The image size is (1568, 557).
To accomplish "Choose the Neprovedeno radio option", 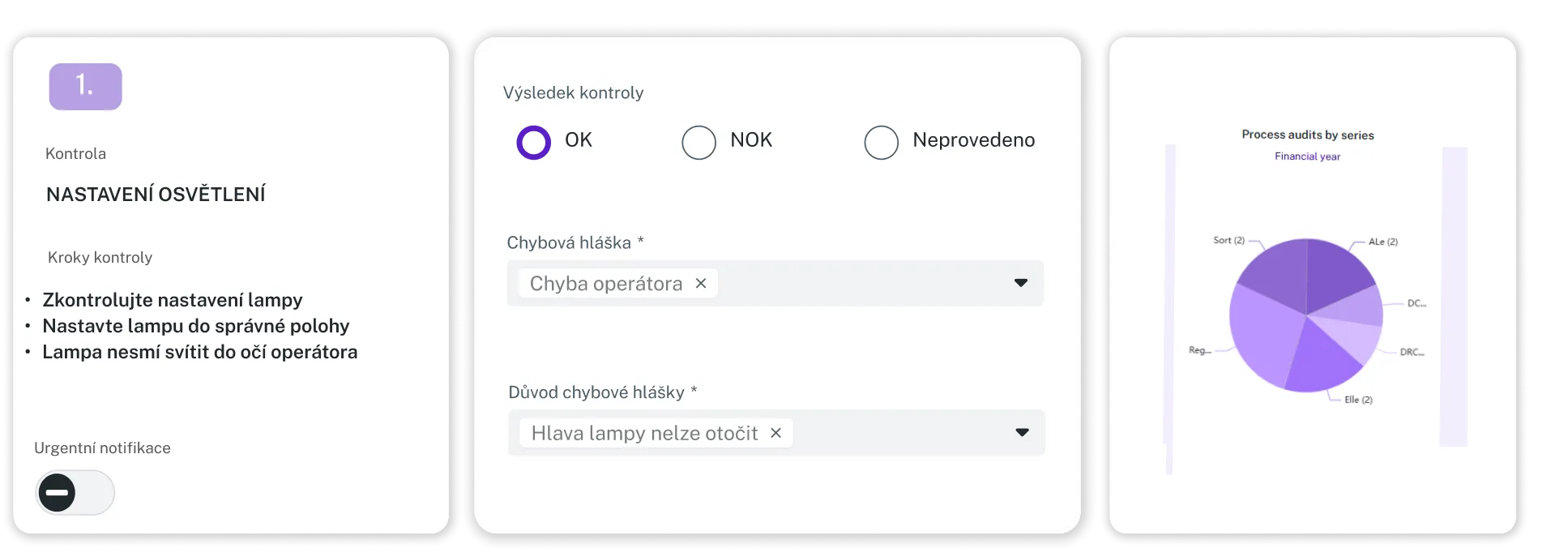I will point(881,143).
